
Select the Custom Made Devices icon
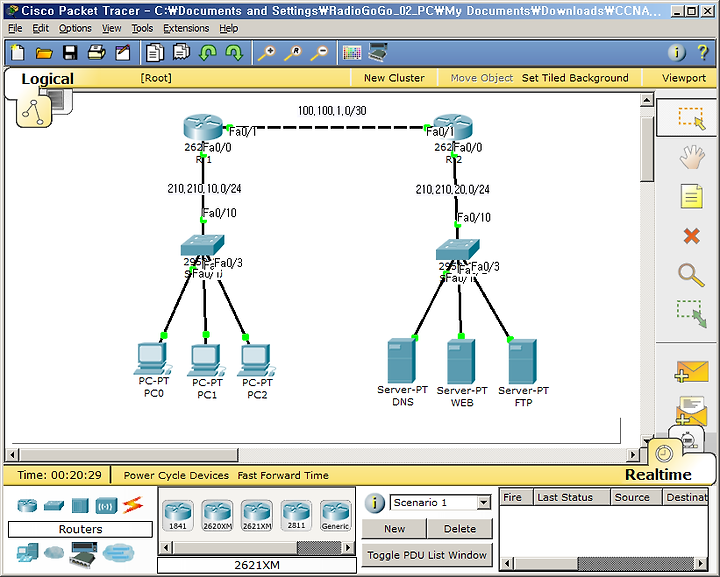pyautogui.click(x=83, y=553)
